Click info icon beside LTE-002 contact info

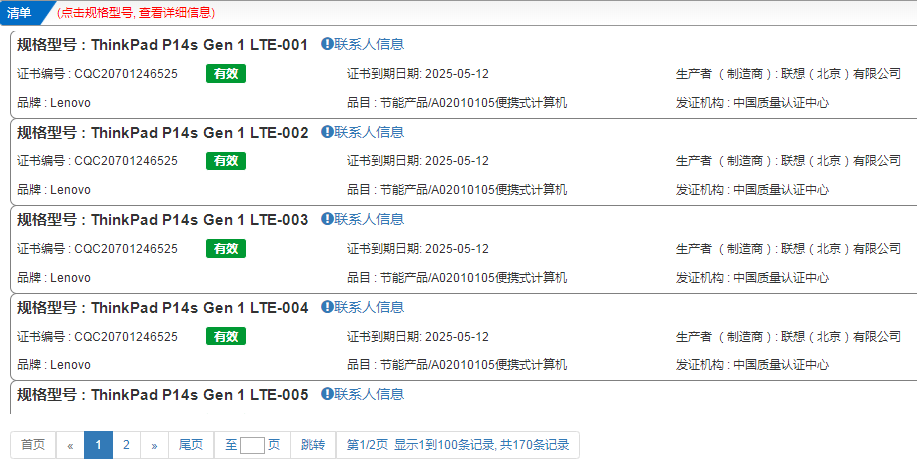coord(327,132)
